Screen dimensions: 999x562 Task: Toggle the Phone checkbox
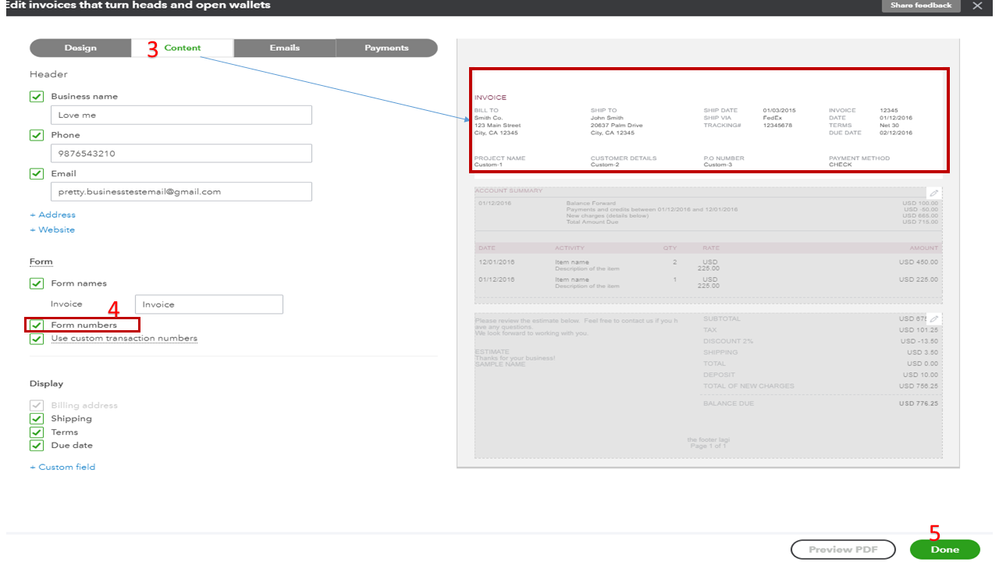point(36,135)
